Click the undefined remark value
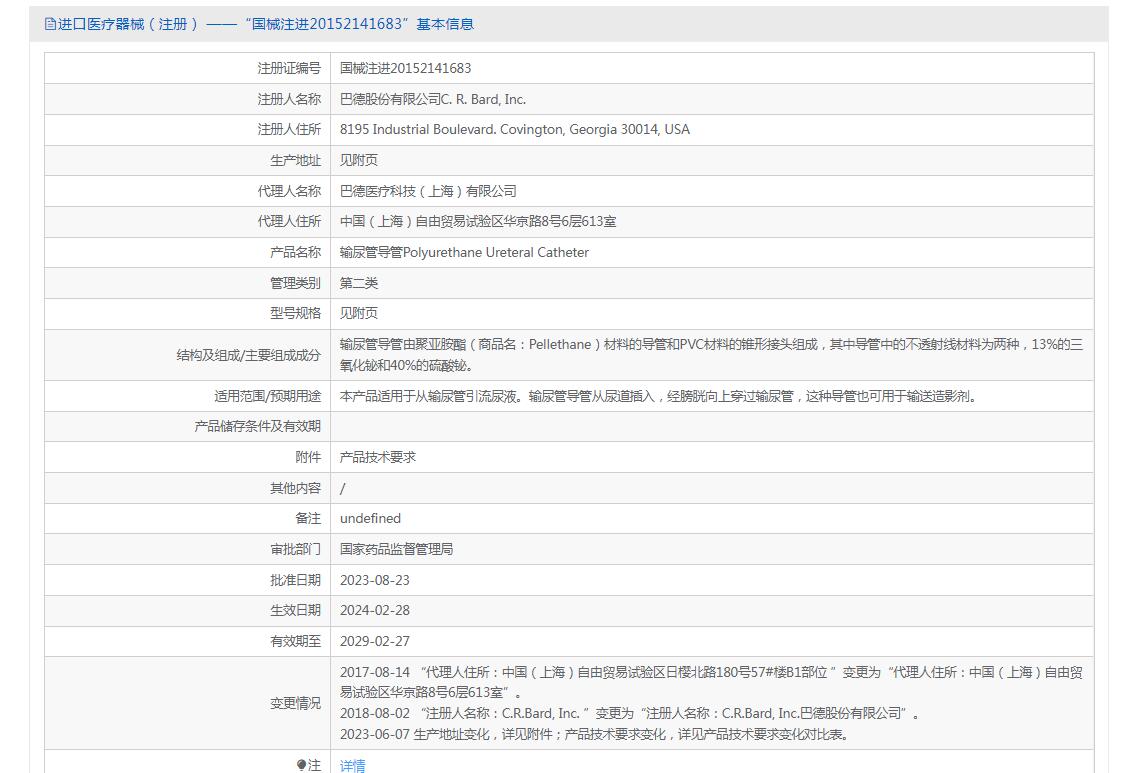The height and width of the screenshot is (773, 1141). pyautogui.click(x=370, y=518)
